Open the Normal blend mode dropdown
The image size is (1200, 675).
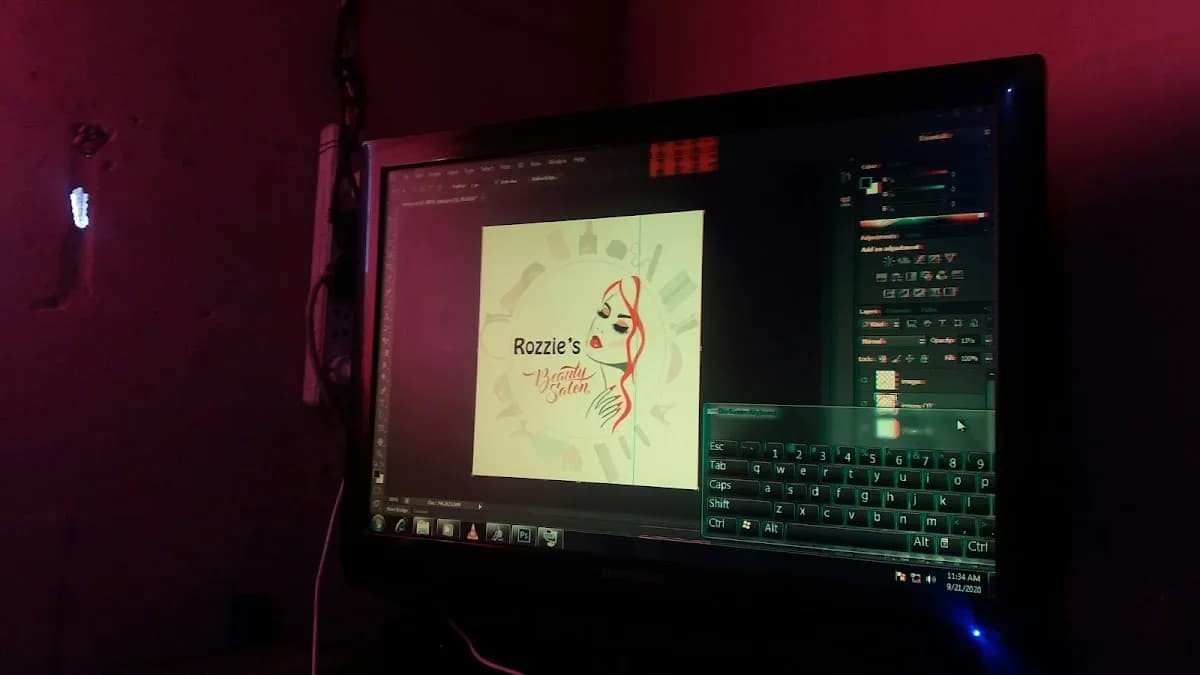(x=893, y=341)
